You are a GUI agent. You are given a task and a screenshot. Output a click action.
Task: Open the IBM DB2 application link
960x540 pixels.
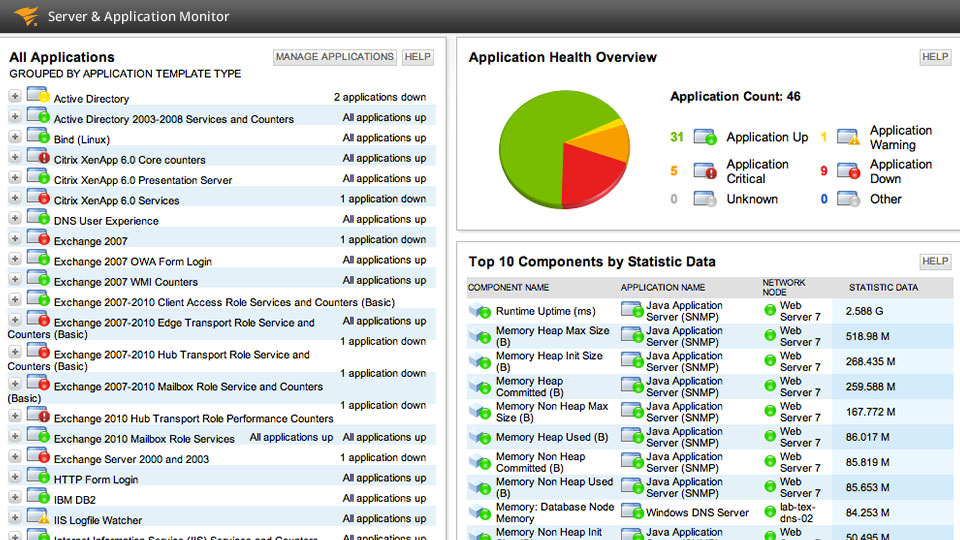point(75,500)
